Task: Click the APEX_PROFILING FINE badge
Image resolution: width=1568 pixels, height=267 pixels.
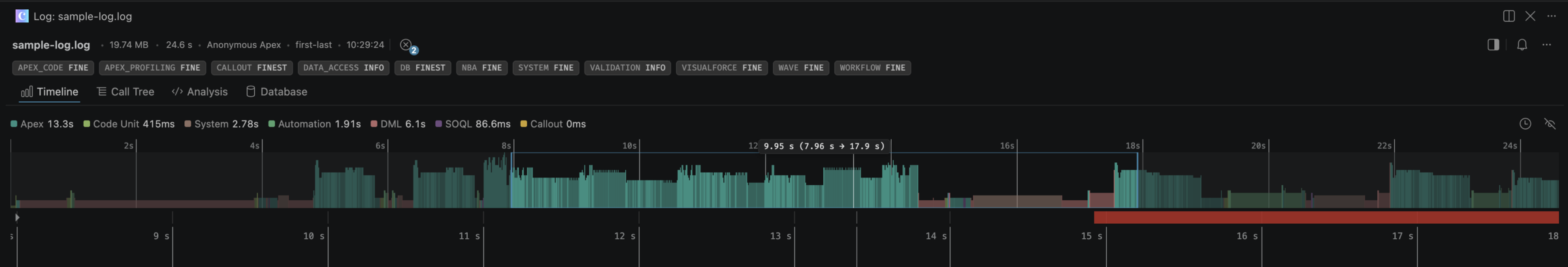Action: point(152,68)
